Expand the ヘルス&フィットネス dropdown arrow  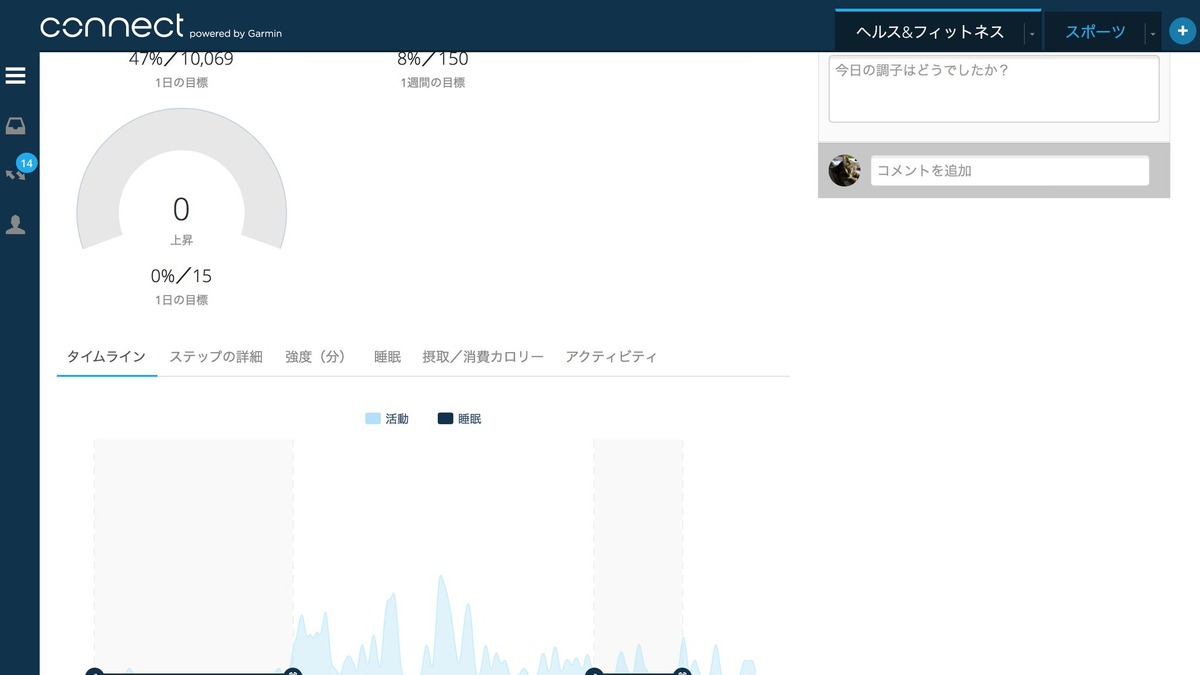(1032, 32)
